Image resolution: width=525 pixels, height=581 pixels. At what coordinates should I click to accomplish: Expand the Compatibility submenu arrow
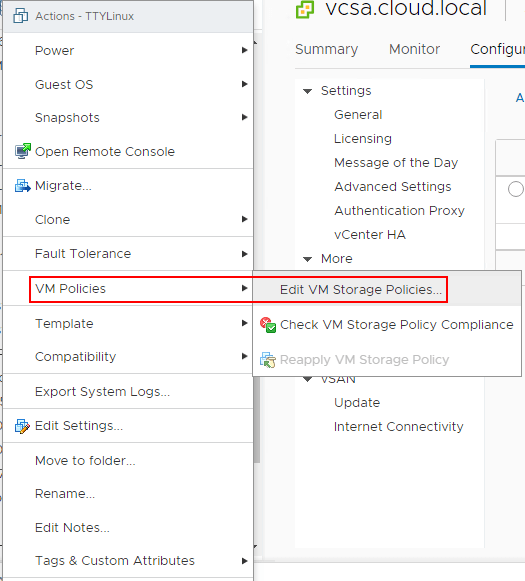(x=244, y=356)
